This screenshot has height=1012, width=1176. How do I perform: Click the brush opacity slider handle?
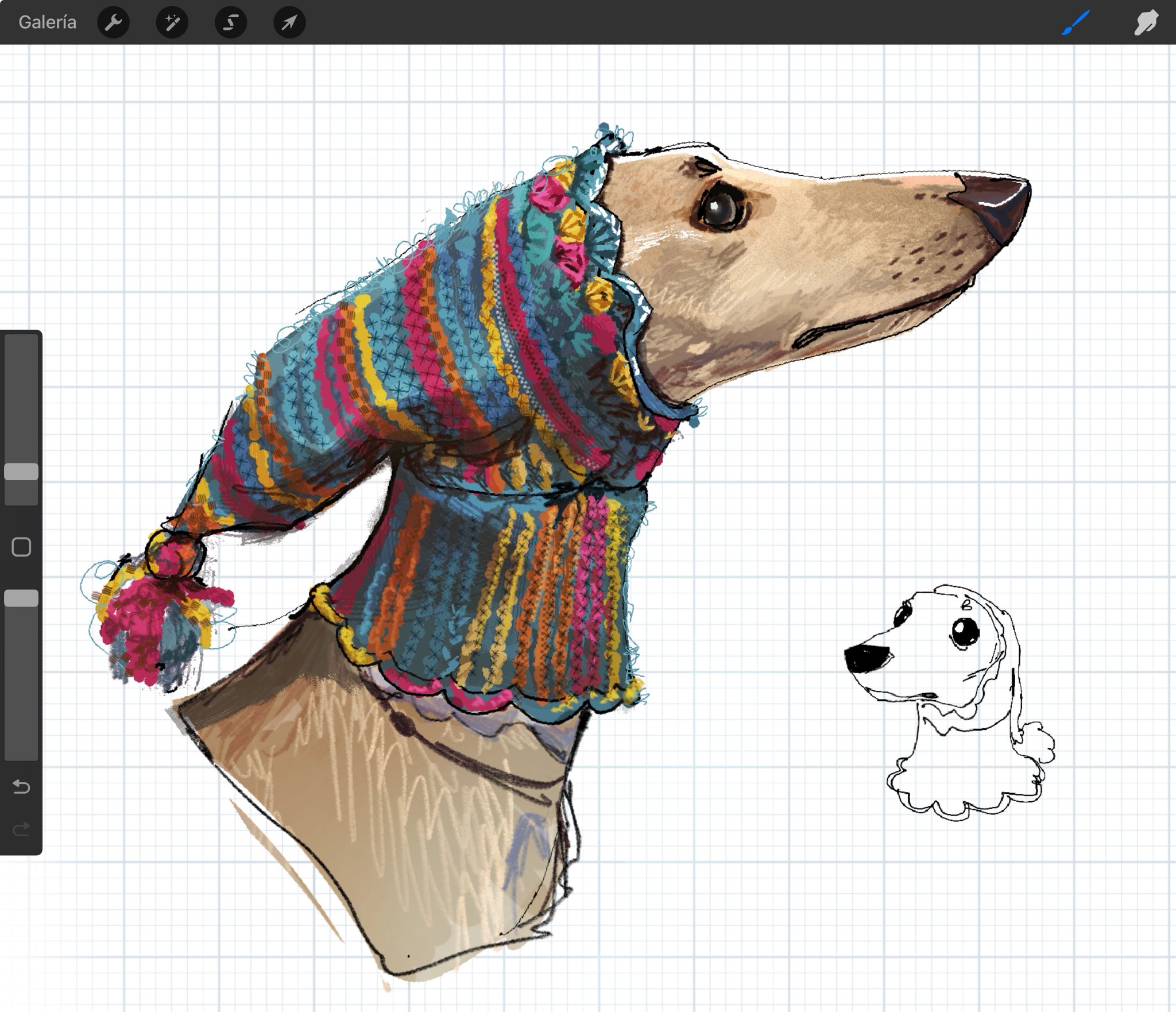pos(21,598)
